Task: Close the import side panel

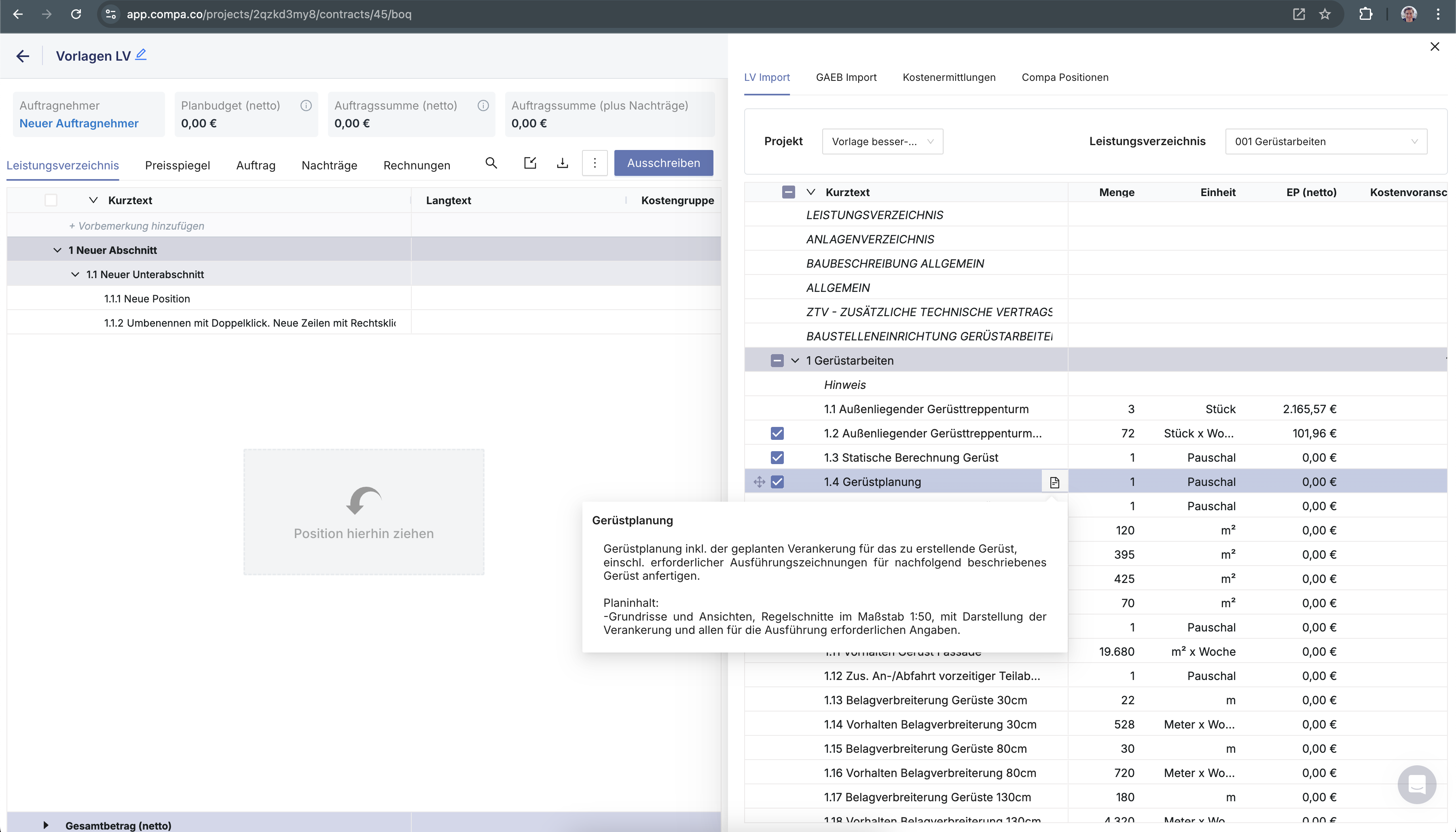Action: click(x=1434, y=47)
